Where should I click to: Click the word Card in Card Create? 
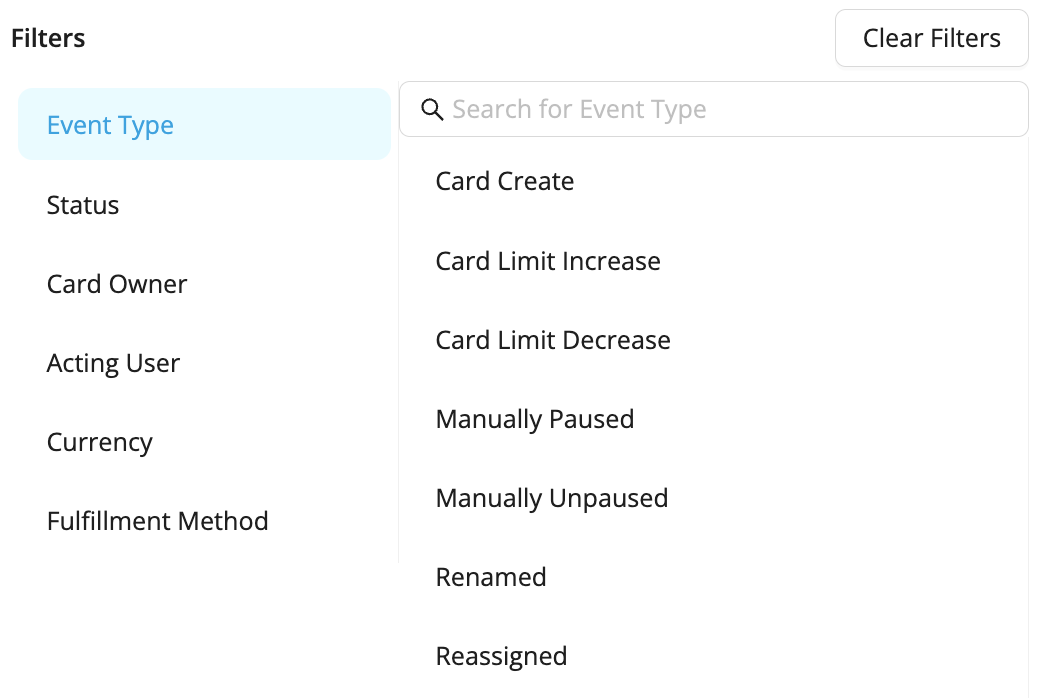point(463,181)
